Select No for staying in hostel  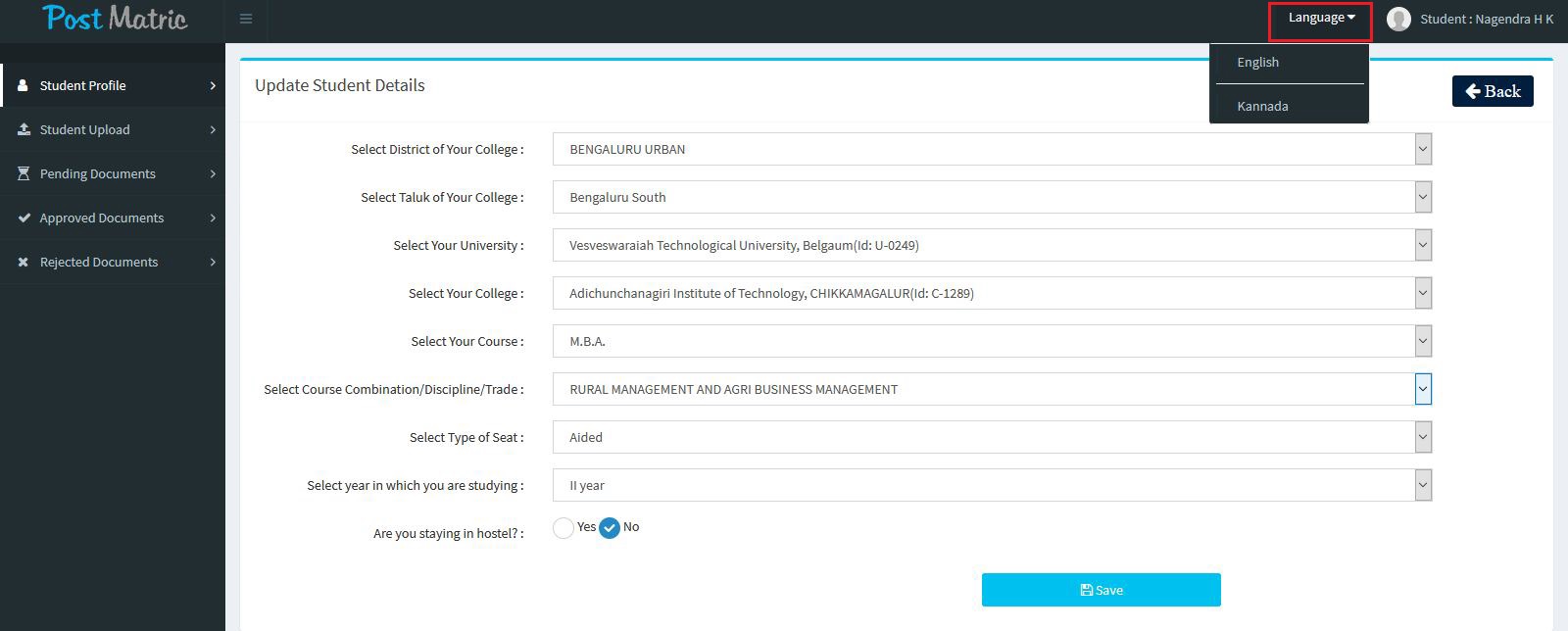(610, 528)
